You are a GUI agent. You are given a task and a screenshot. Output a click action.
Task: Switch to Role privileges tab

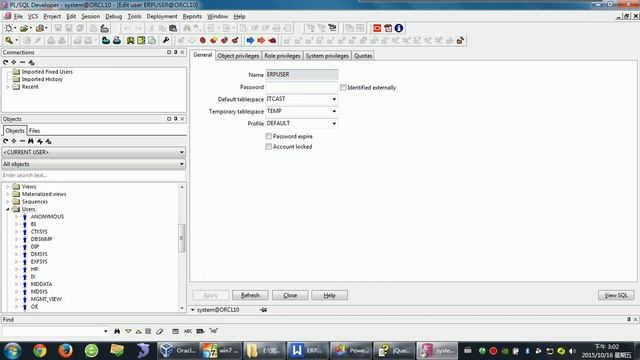click(282, 56)
